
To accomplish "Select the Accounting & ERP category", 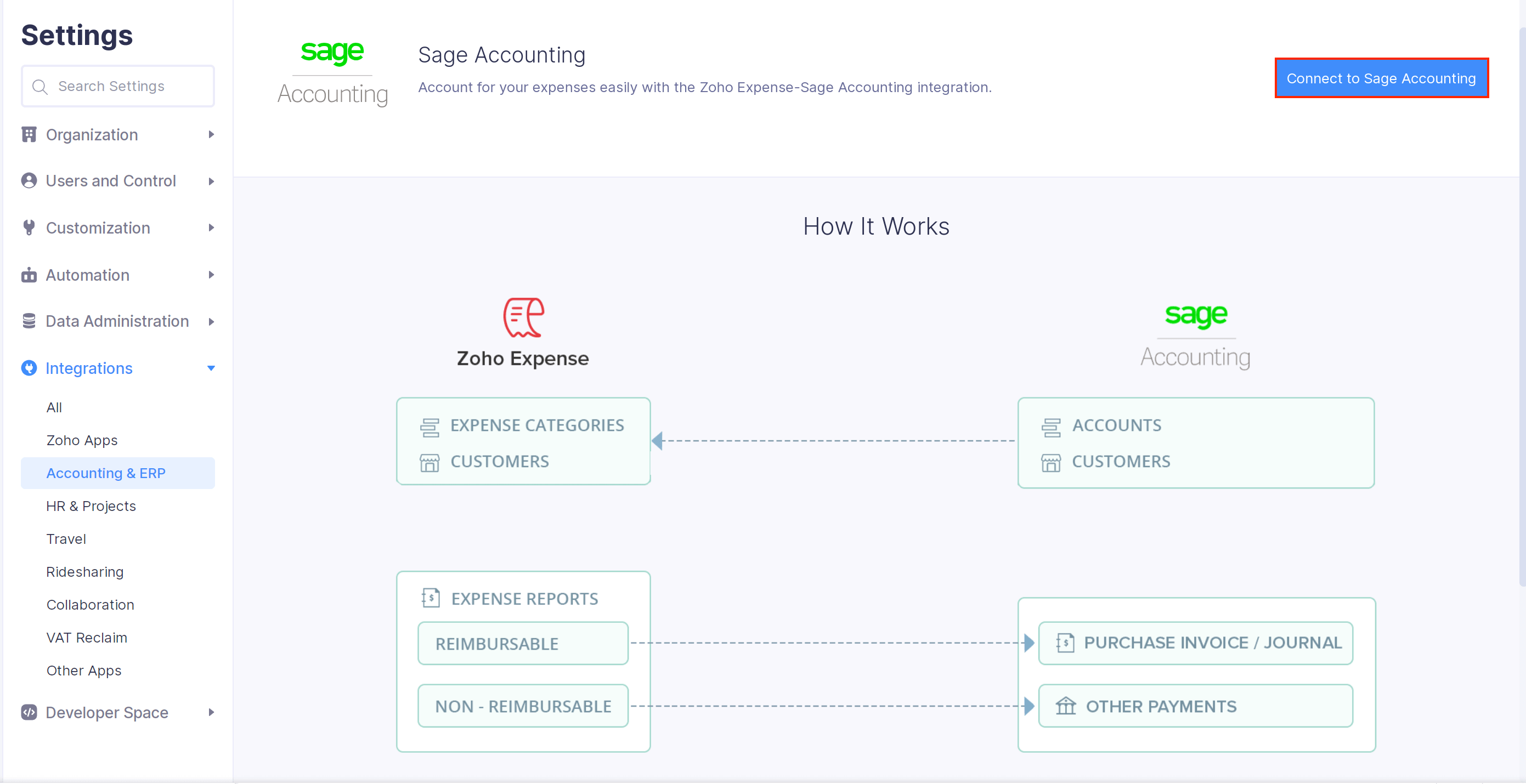I will [x=105, y=473].
